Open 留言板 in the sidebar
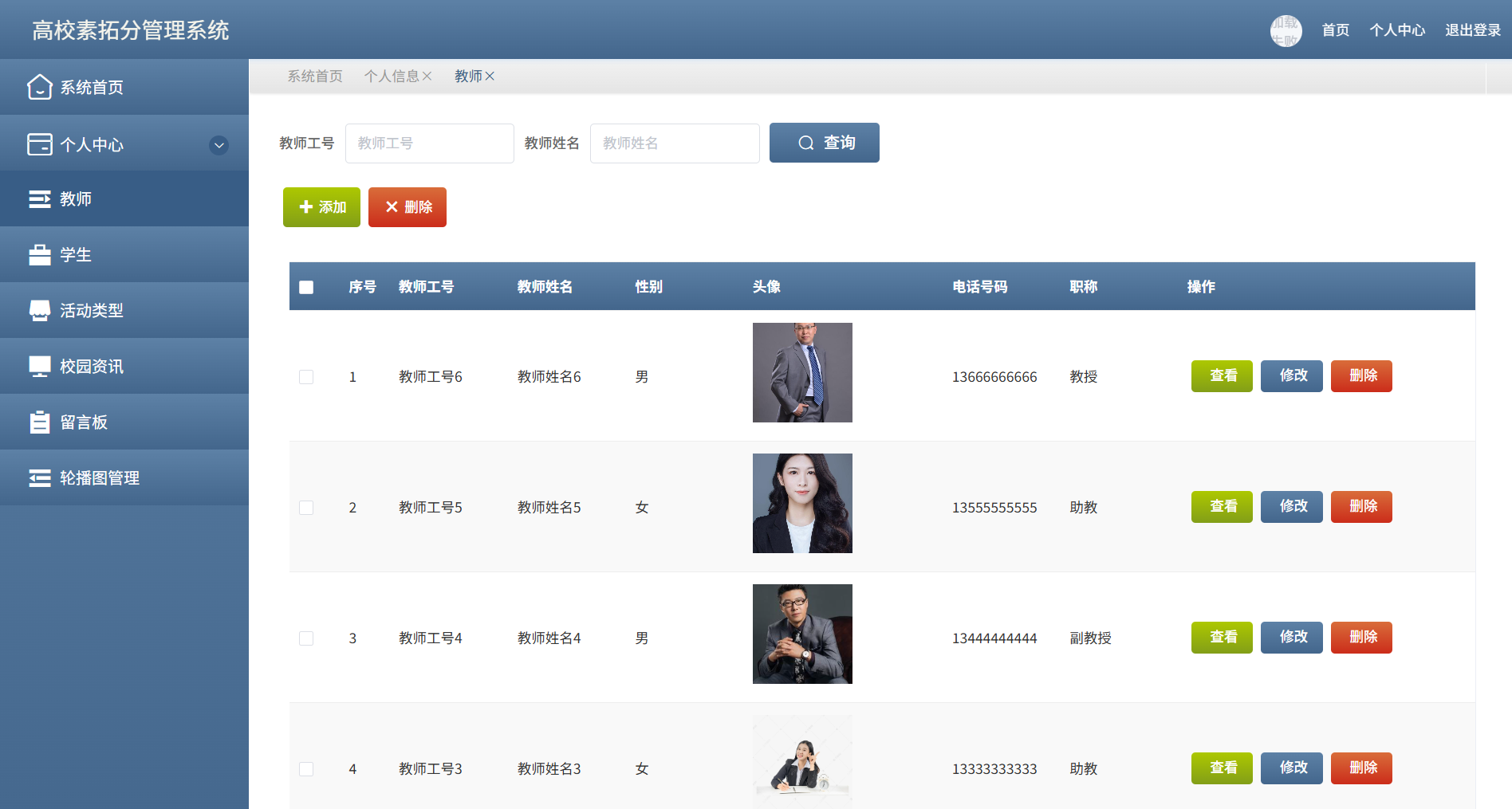Screen dimensions: 1512x809 pos(124,422)
